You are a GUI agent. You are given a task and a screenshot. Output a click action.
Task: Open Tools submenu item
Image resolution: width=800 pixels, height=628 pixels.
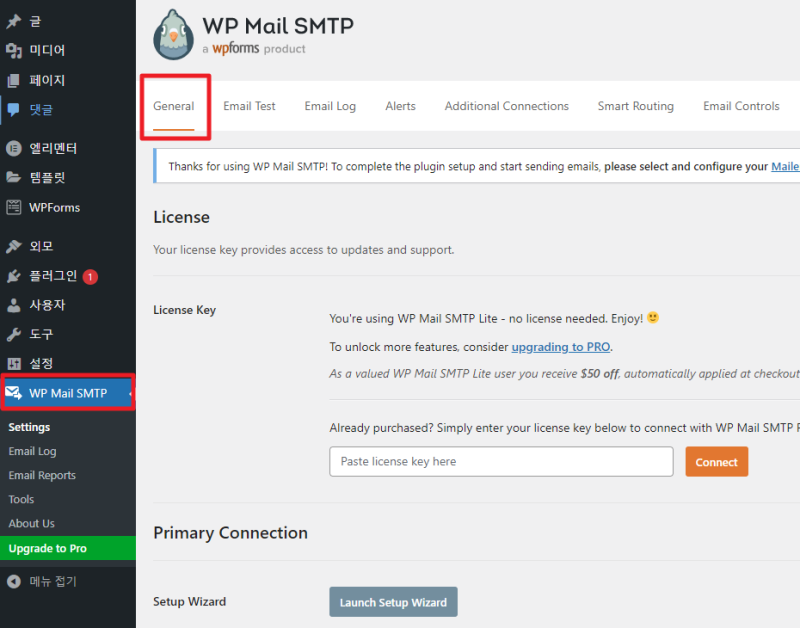(x=21, y=499)
